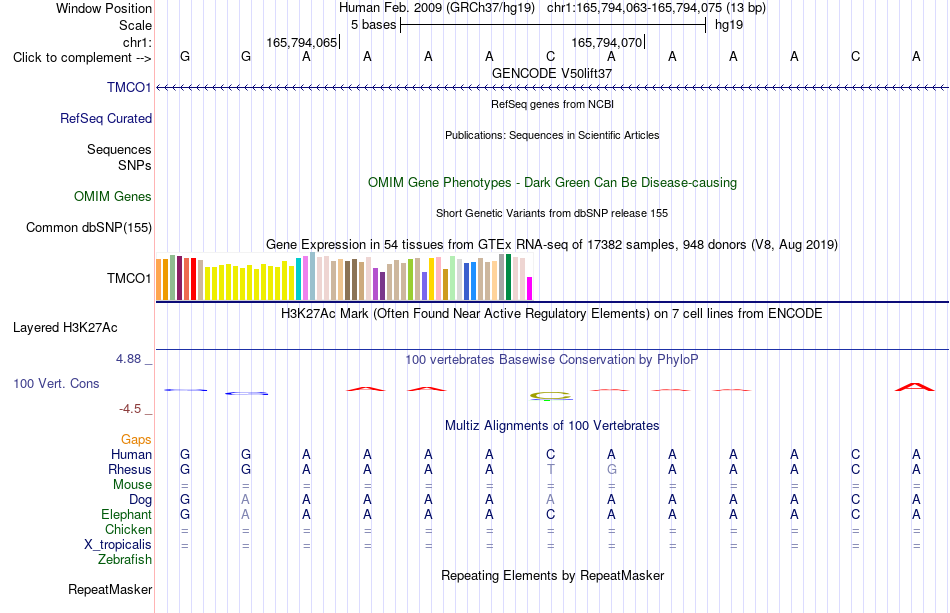
Task: Click the 165,794,070 position marker
Action: pyautogui.click(x=606, y=42)
